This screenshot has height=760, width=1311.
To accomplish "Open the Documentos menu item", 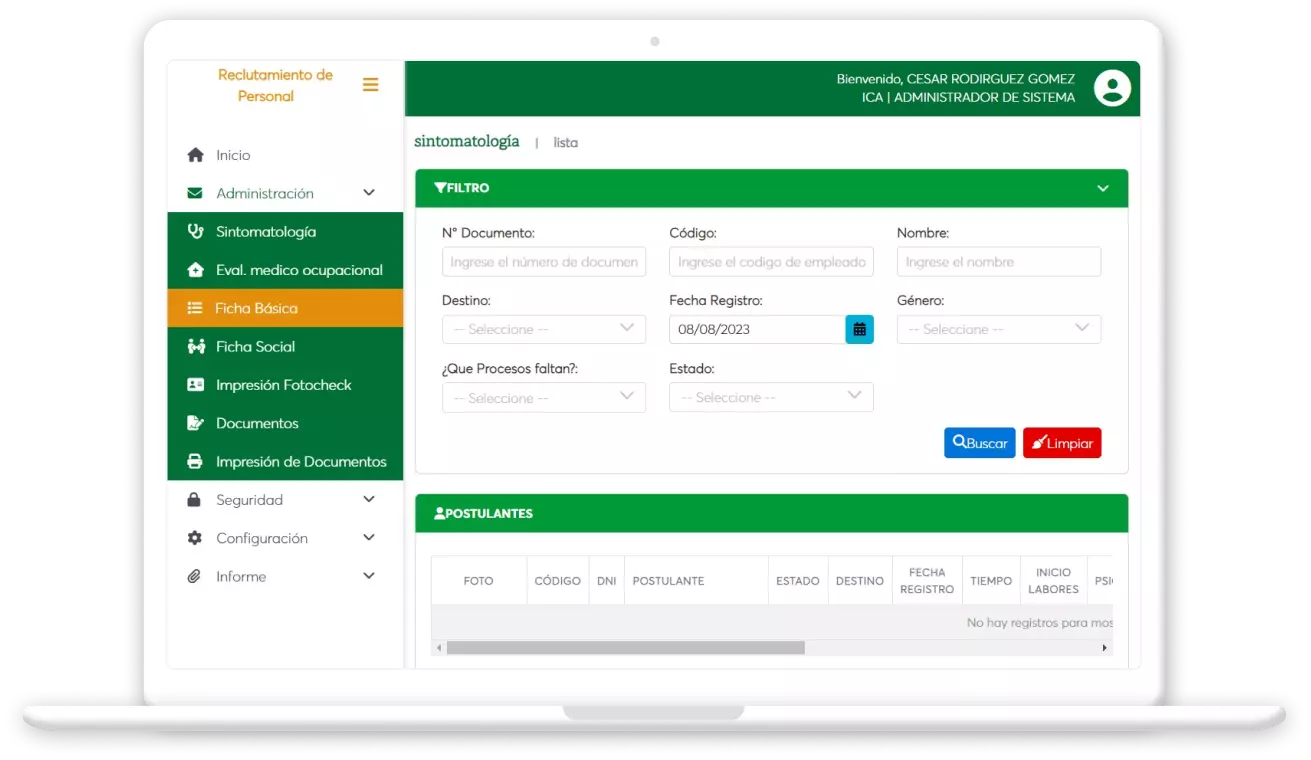I will click(x=285, y=423).
